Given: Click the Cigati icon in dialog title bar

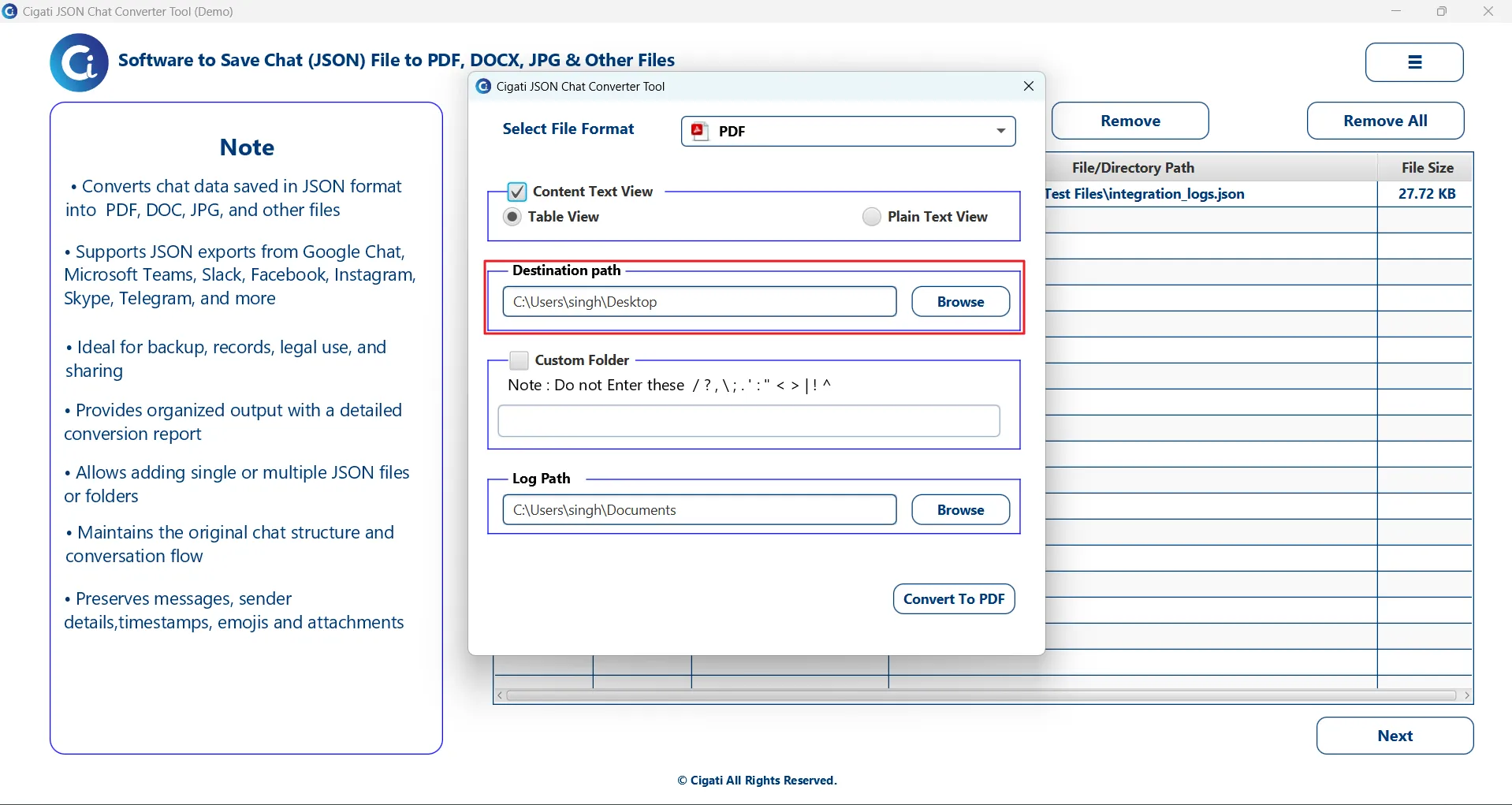Looking at the screenshot, I should pos(483,86).
